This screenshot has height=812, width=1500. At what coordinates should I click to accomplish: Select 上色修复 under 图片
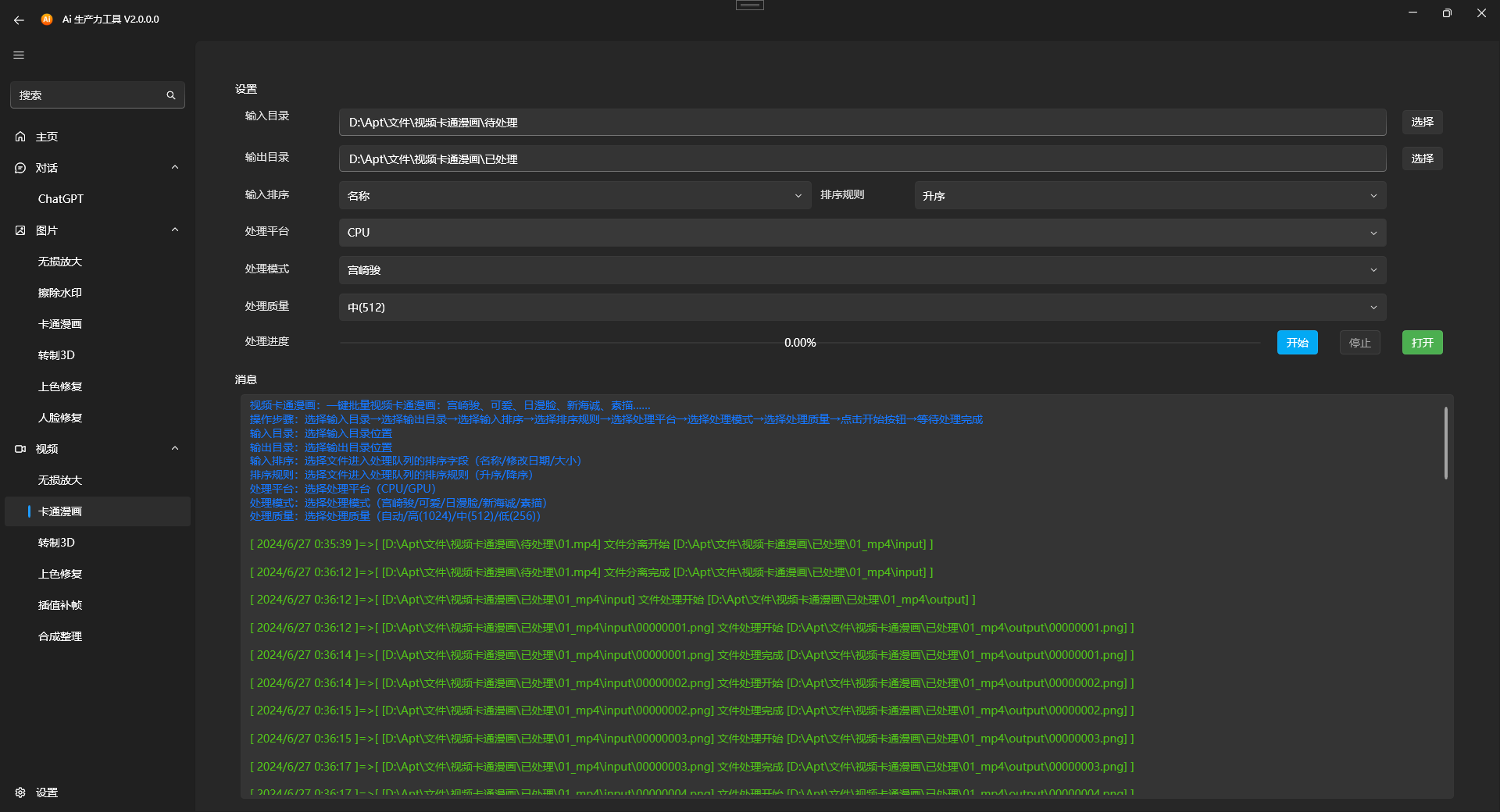(98, 386)
